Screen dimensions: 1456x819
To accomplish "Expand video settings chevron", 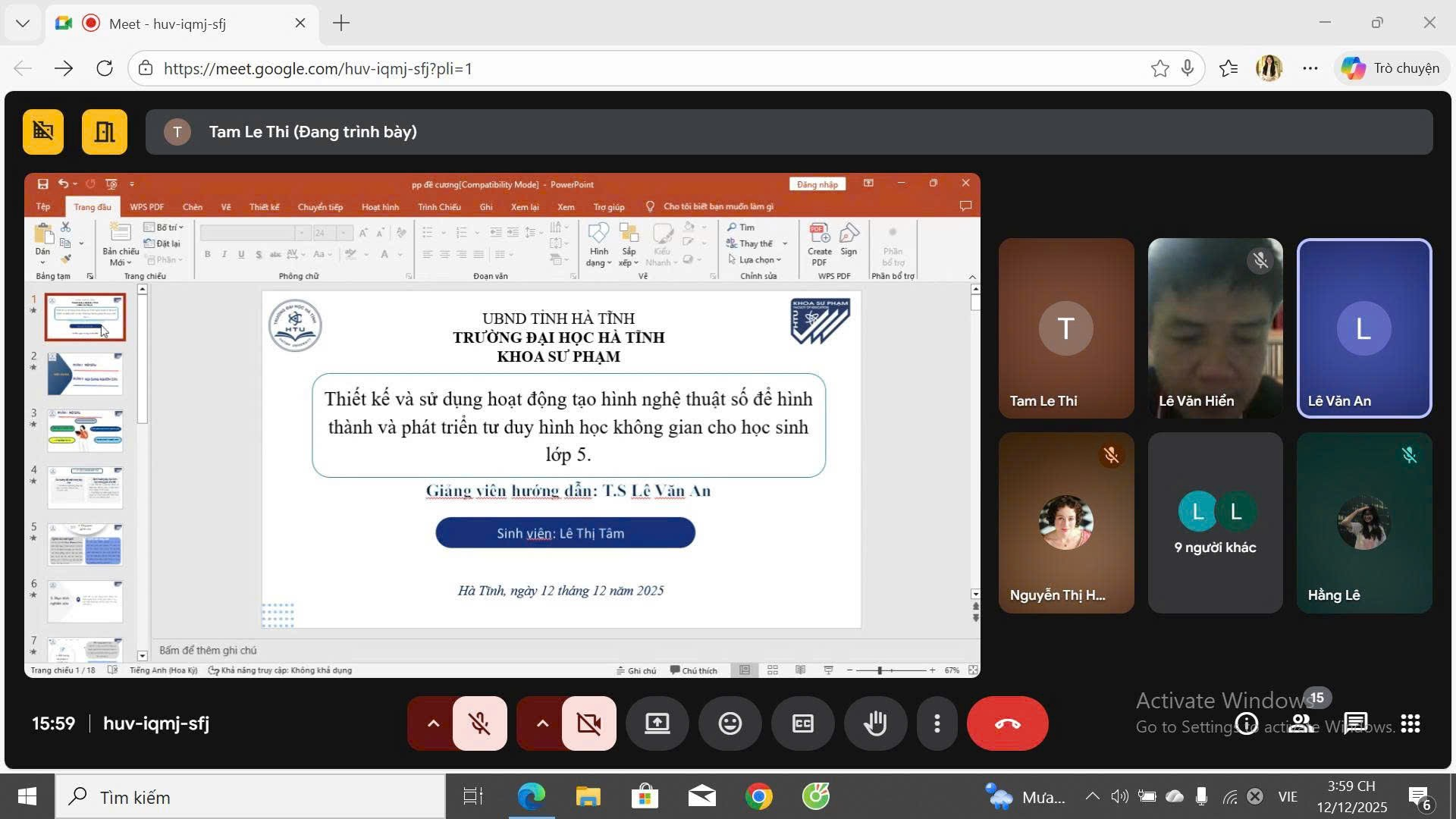I will coord(542,723).
